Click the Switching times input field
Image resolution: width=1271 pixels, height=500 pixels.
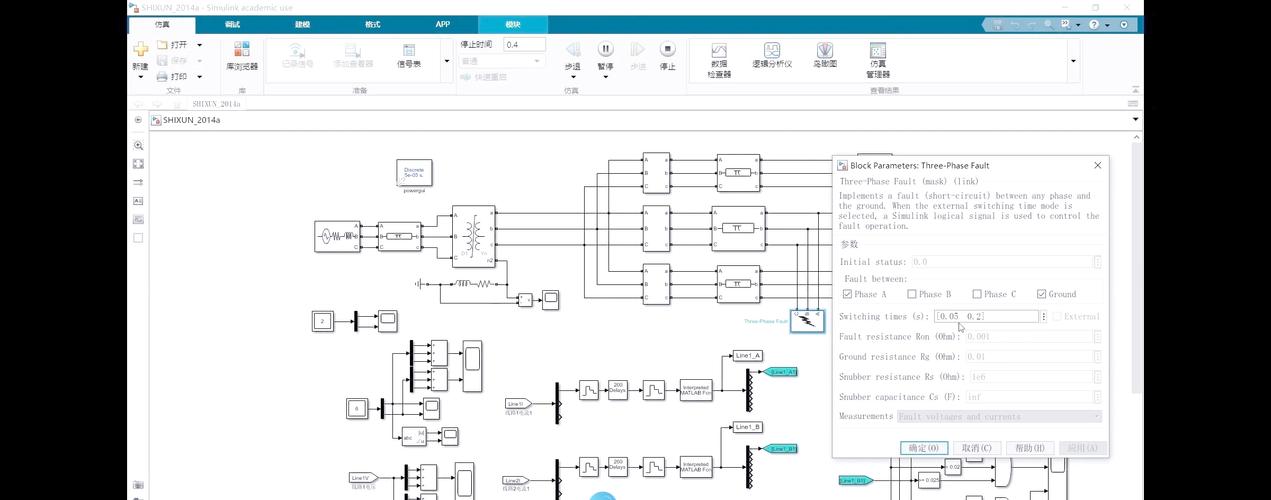click(986, 316)
